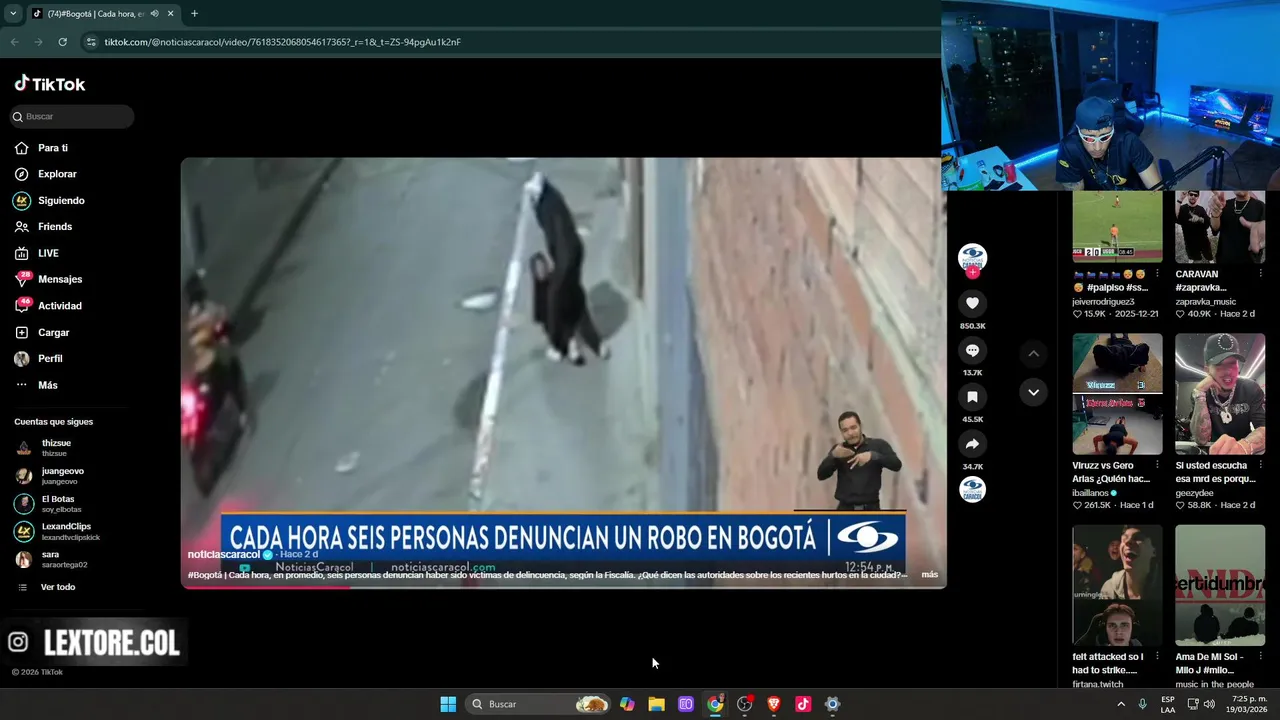Open Brave browser from taskbar
This screenshot has width=1280, height=720.
[773, 704]
